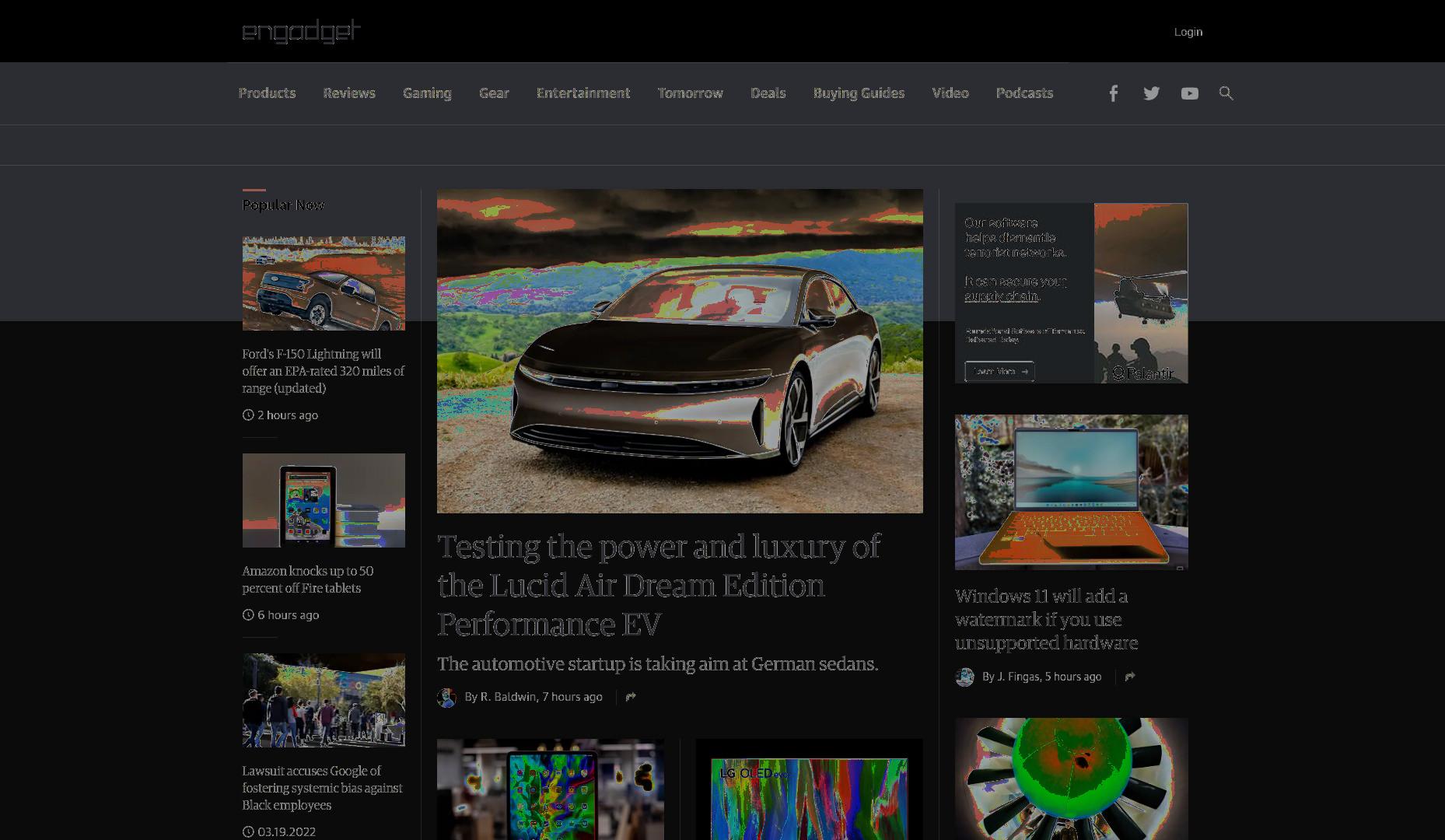Open the Entertainment section
Screen dimensions: 1445x840
583,93
